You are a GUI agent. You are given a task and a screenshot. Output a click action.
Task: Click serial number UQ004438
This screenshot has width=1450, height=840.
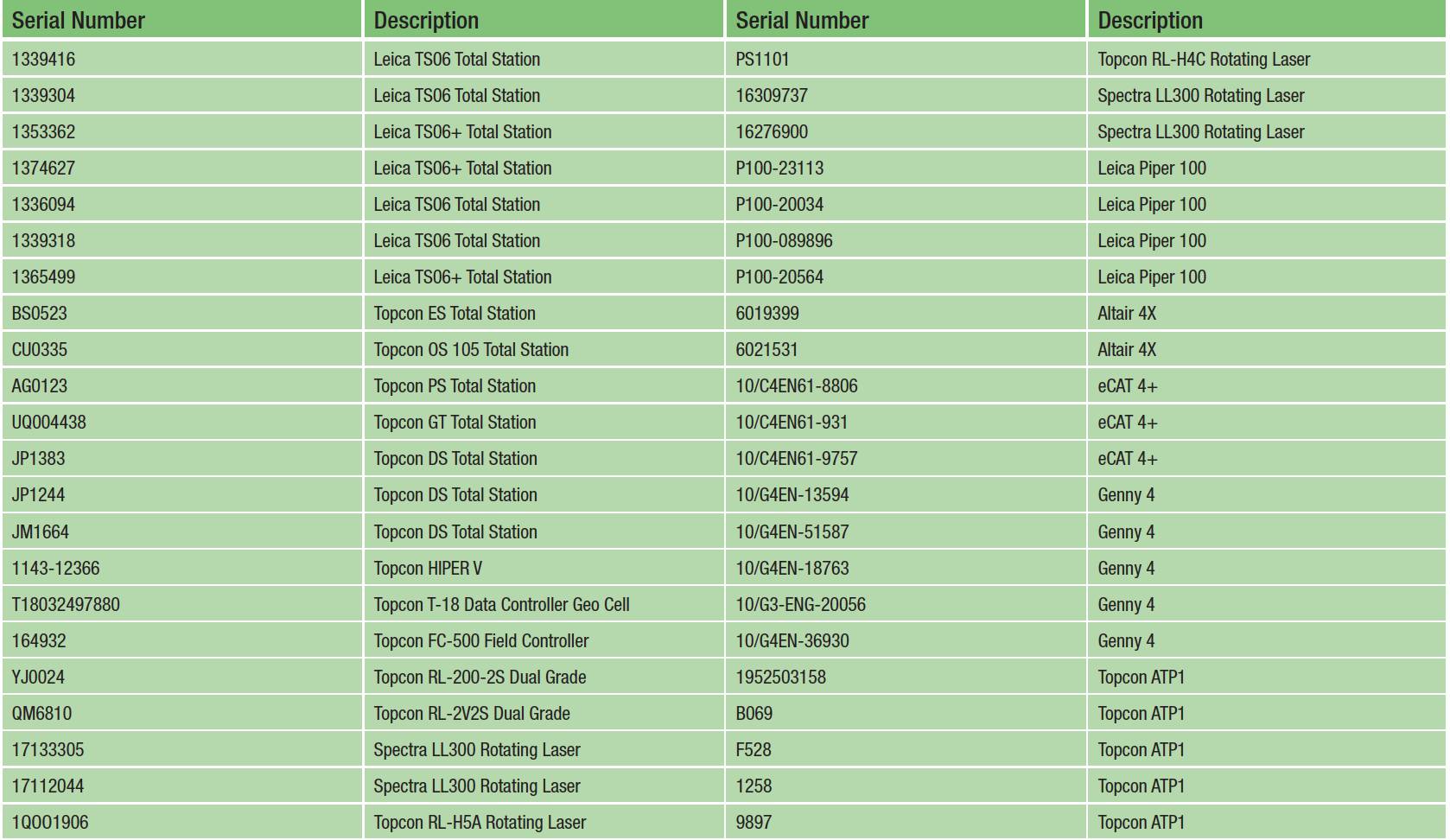coord(48,422)
